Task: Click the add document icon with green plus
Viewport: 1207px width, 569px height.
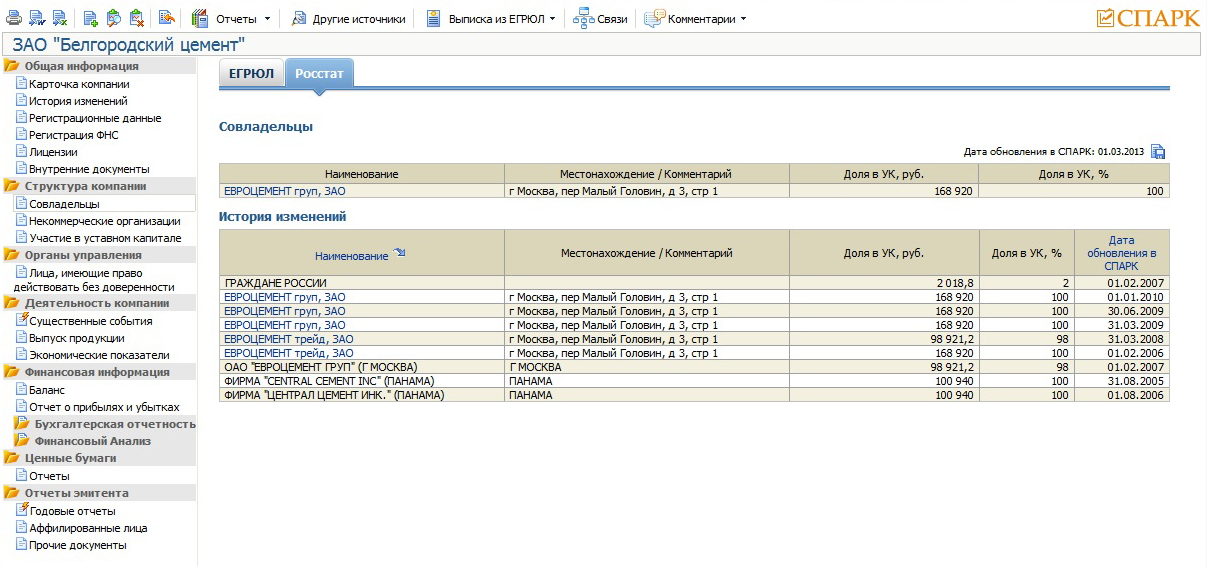Action: (x=91, y=19)
